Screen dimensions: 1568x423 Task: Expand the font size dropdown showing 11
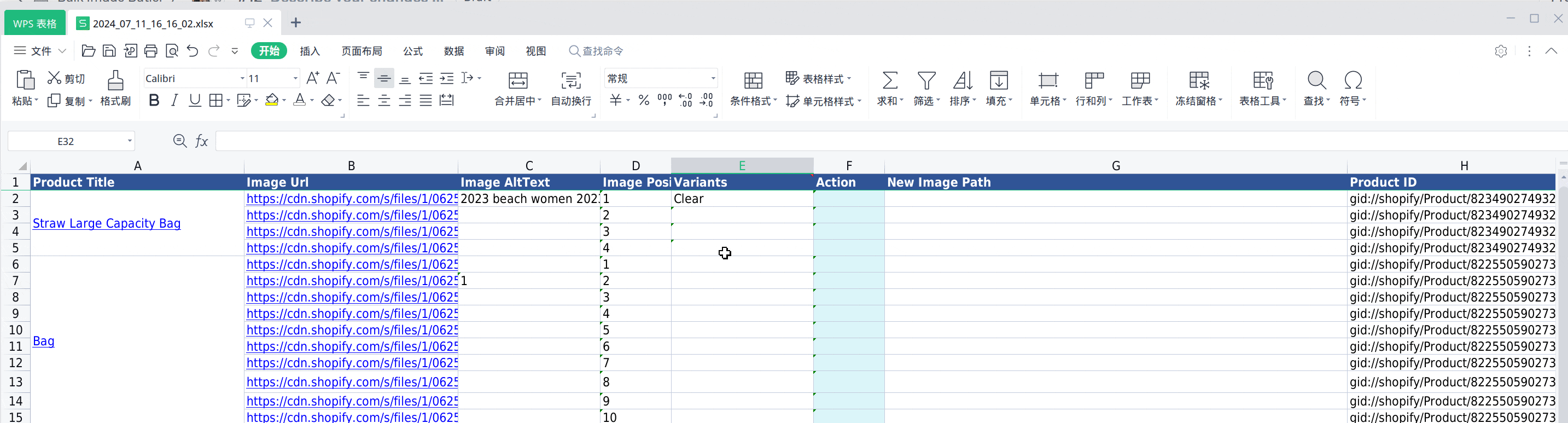coord(295,78)
